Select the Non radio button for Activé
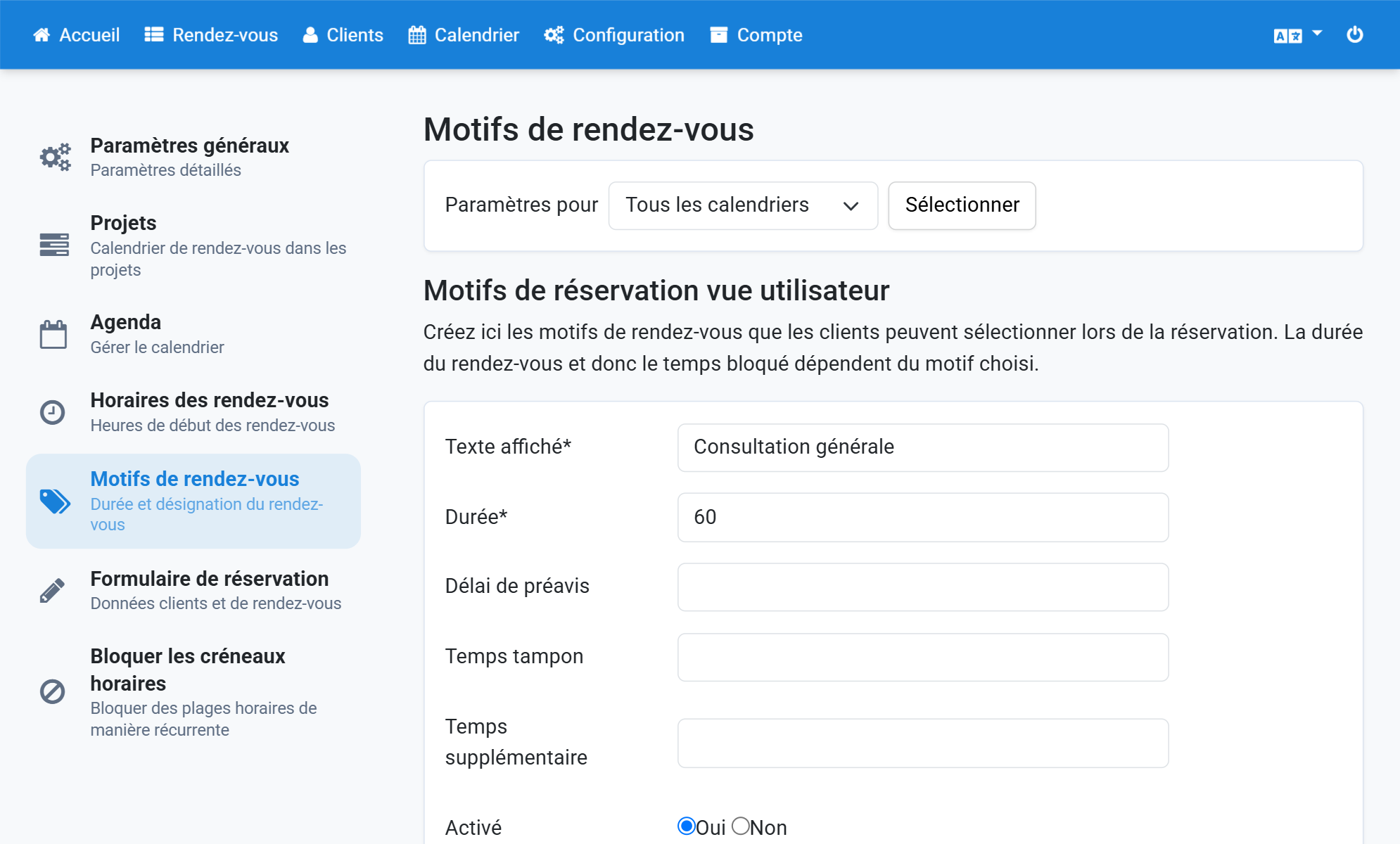This screenshot has width=1400, height=844. click(x=740, y=826)
